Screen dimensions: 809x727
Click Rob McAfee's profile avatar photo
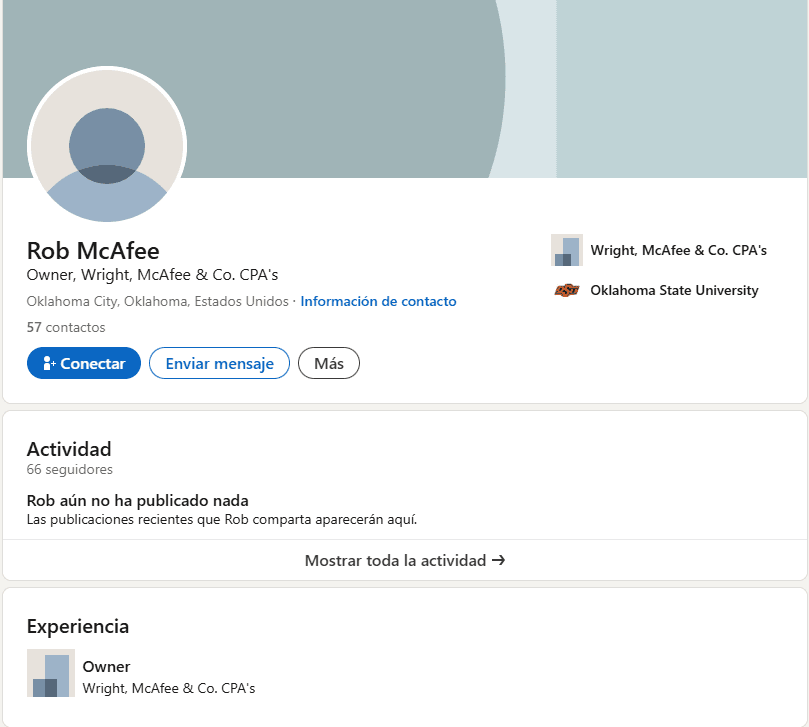click(x=107, y=145)
